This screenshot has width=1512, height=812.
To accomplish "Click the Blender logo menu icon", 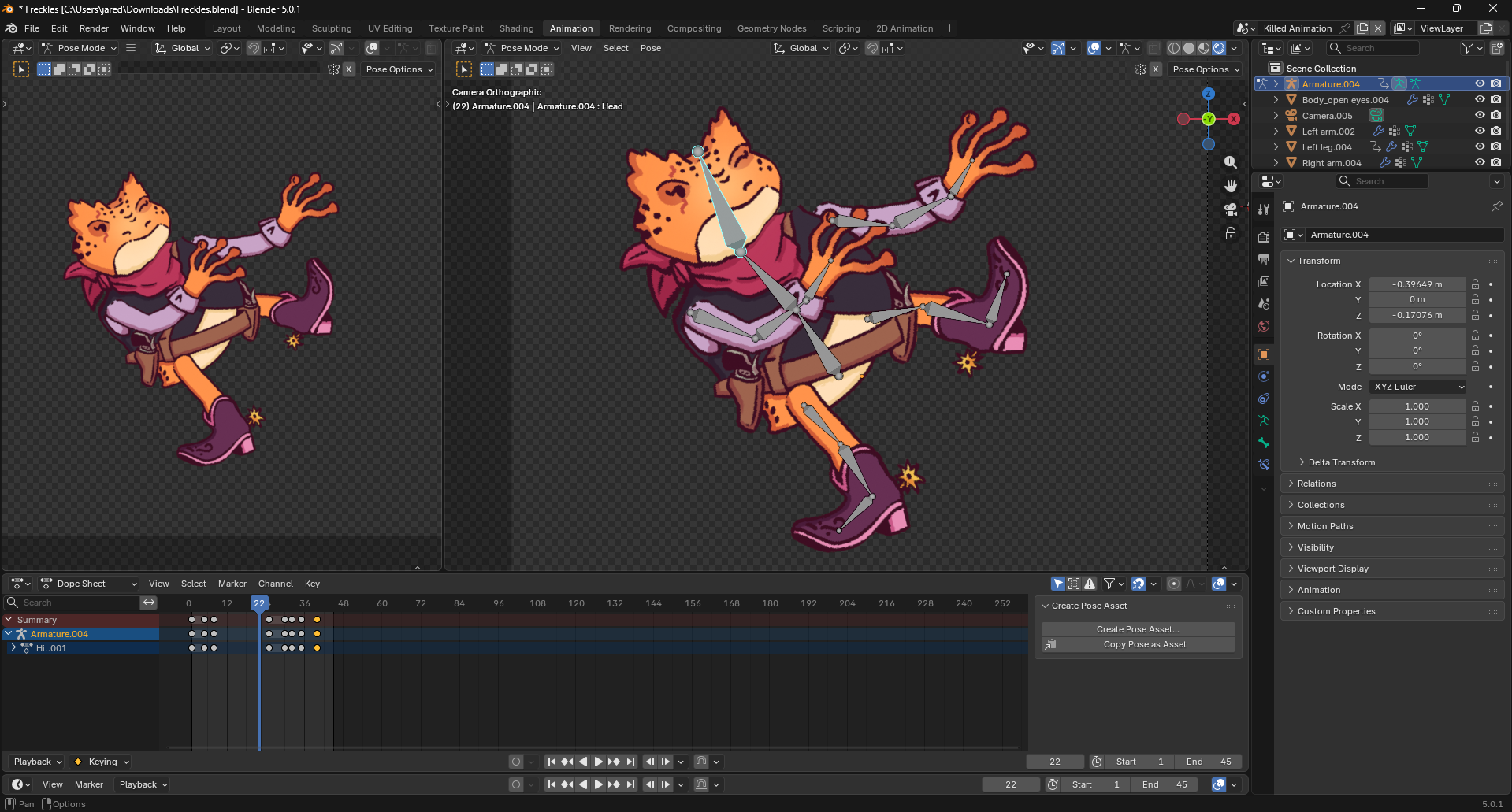I will pos(11,28).
